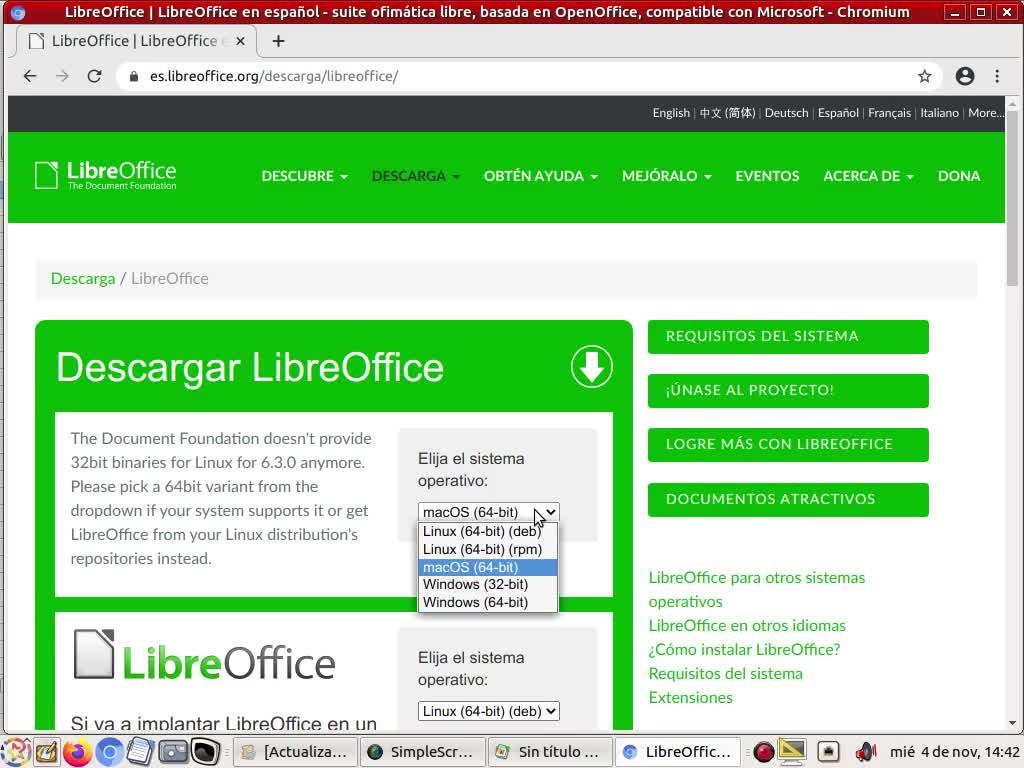Switch to the Sin título taskbar window
The image size is (1024, 768).
[549, 752]
